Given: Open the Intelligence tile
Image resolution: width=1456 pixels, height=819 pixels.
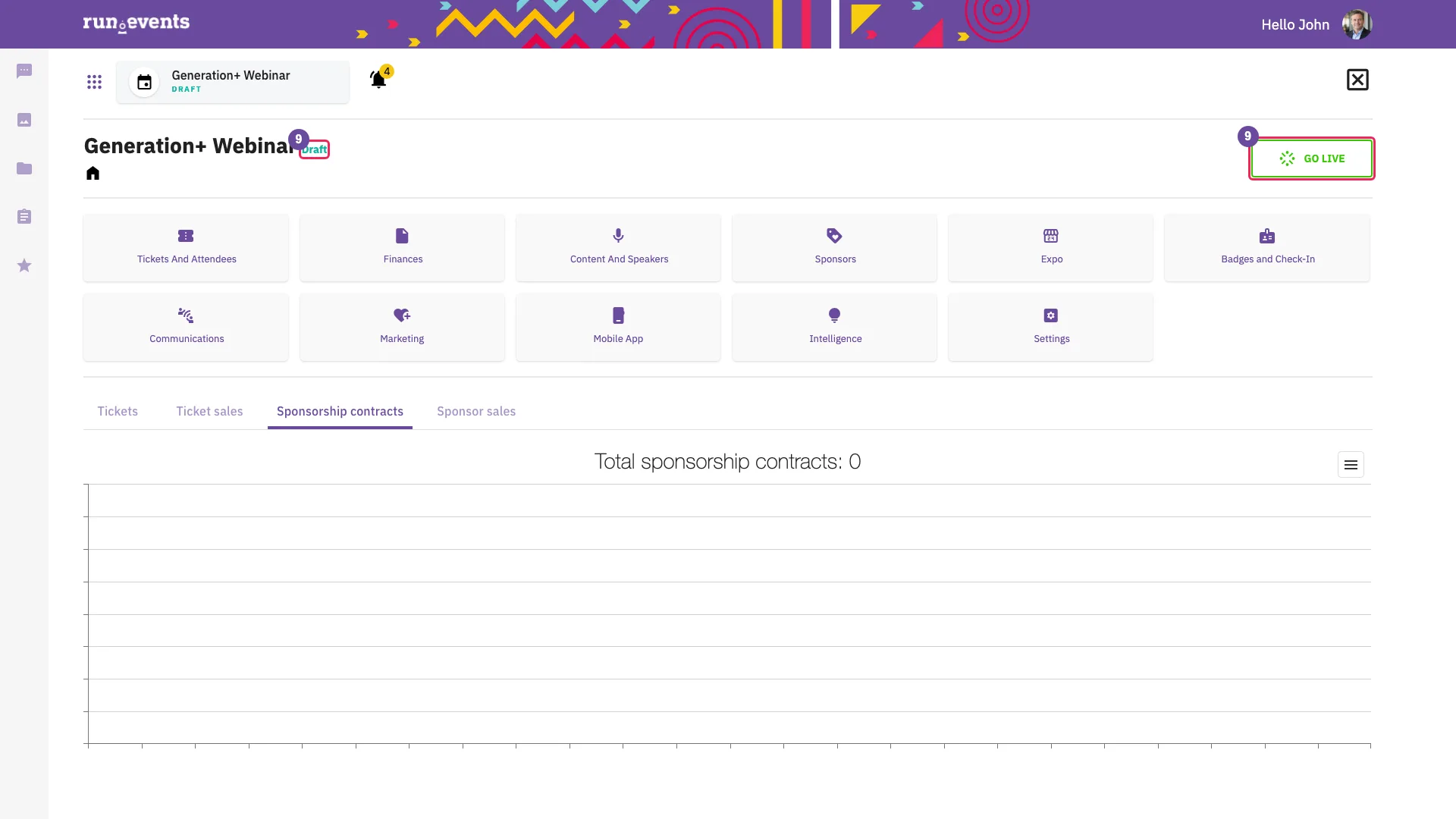Looking at the screenshot, I should tap(834, 327).
